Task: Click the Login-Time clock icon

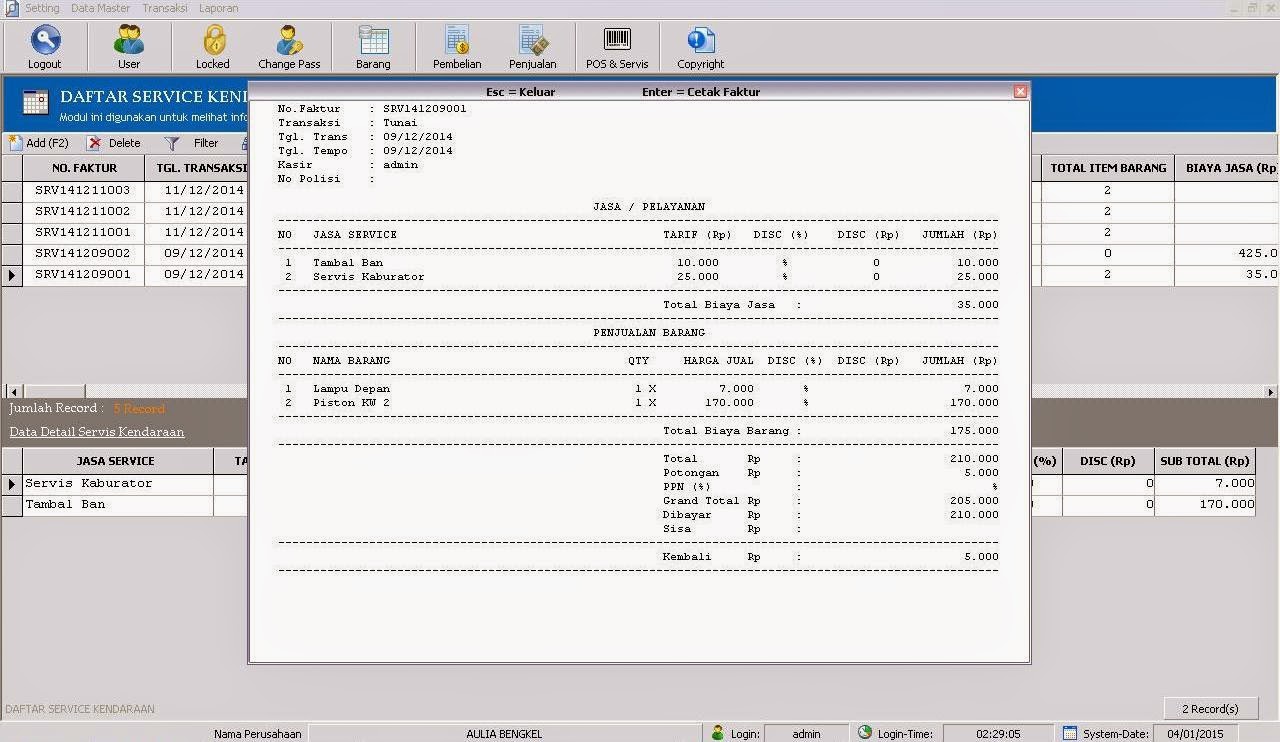Action: point(865,733)
